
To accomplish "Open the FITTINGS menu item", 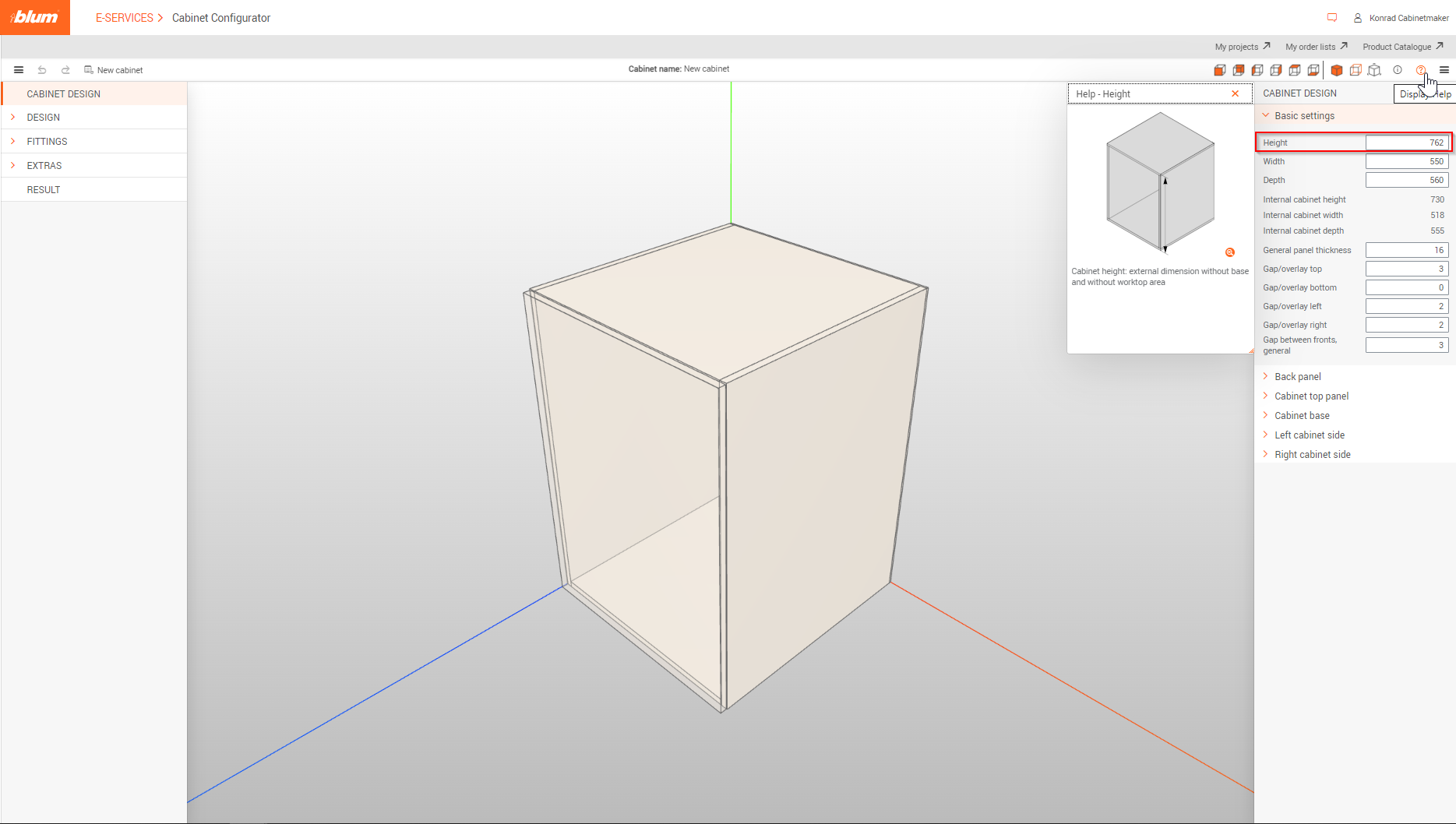I will [x=47, y=142].
